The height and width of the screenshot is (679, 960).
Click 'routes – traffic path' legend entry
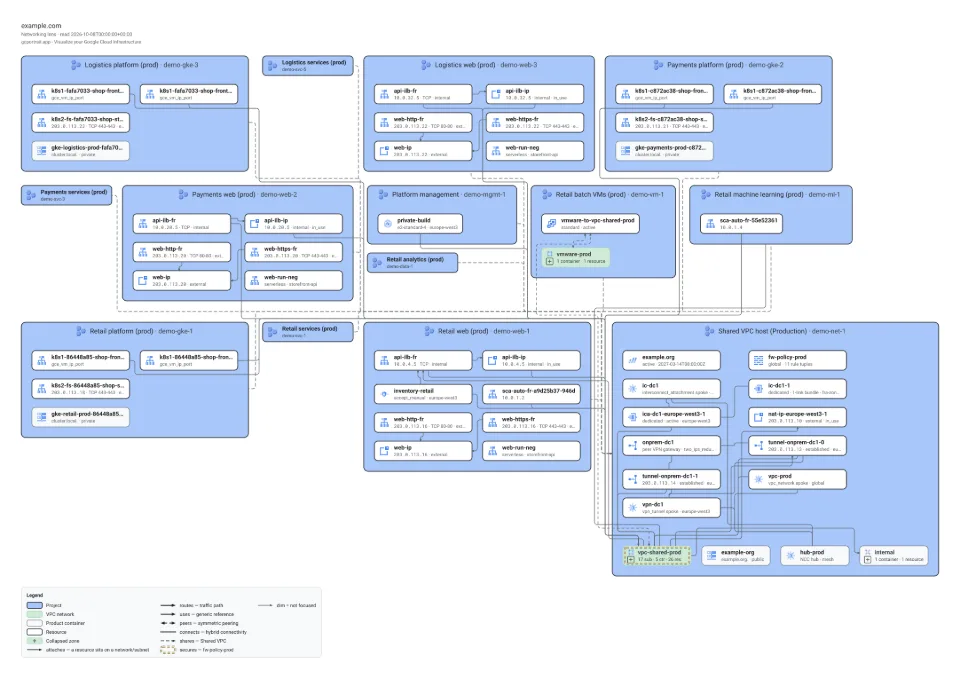point(192,606)
